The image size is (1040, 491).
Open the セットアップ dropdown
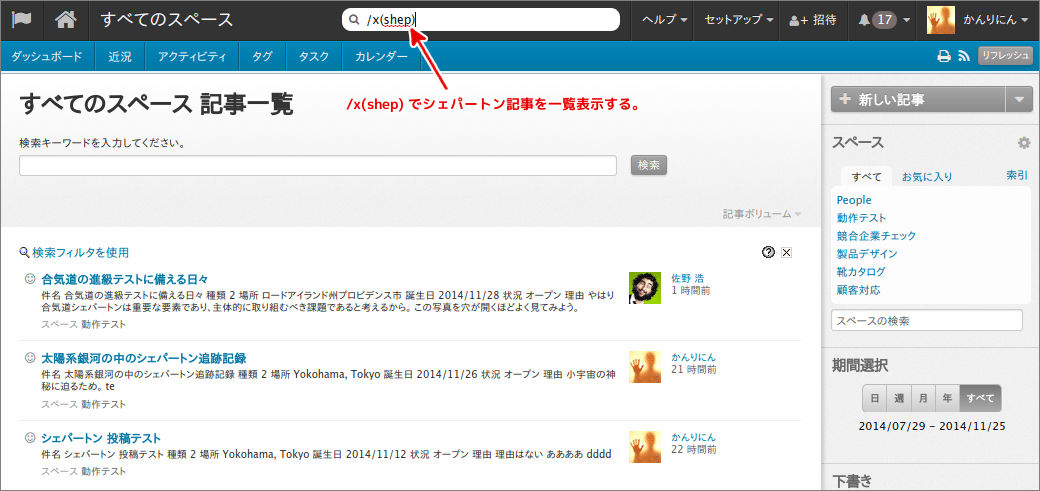(x=739, y=20)
